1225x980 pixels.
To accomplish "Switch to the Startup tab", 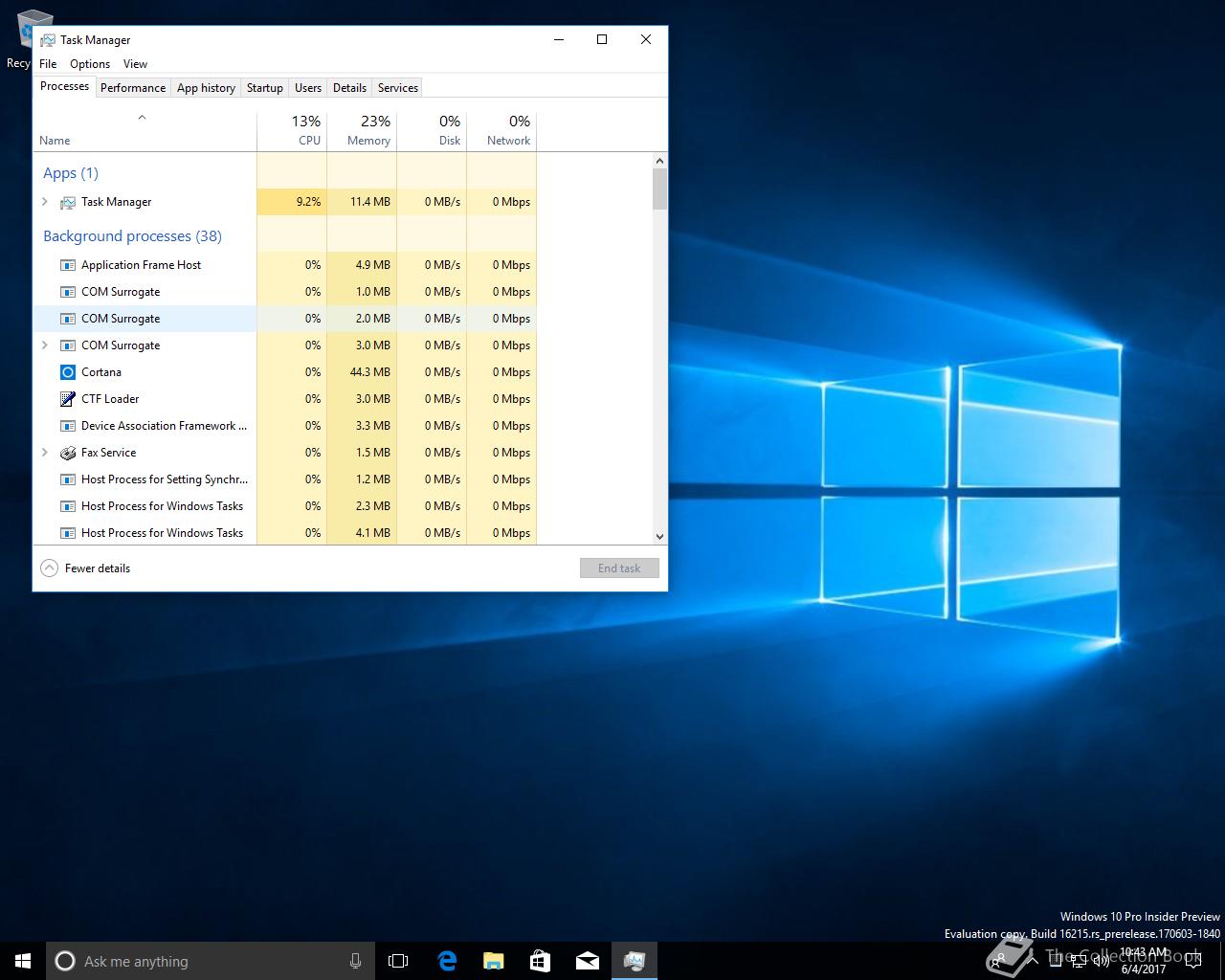I will tap(265, 88).
